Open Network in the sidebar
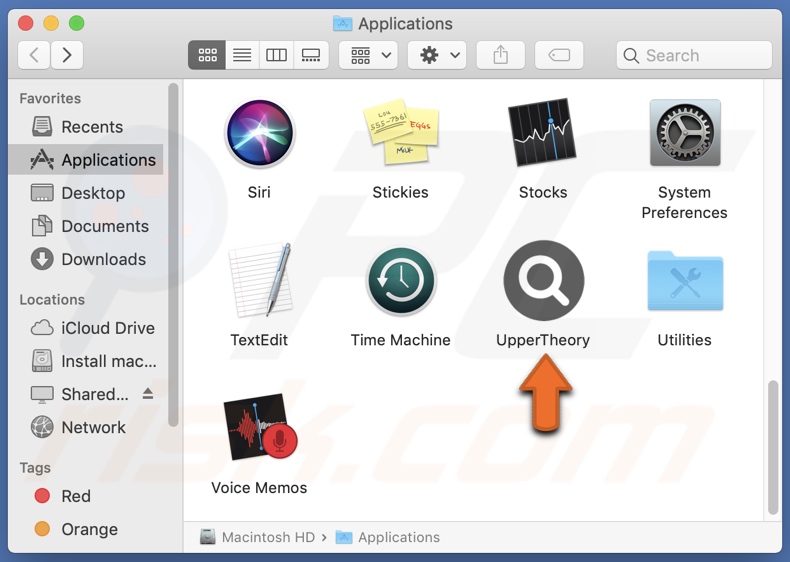Screen dimensions: 790x562 86,427
